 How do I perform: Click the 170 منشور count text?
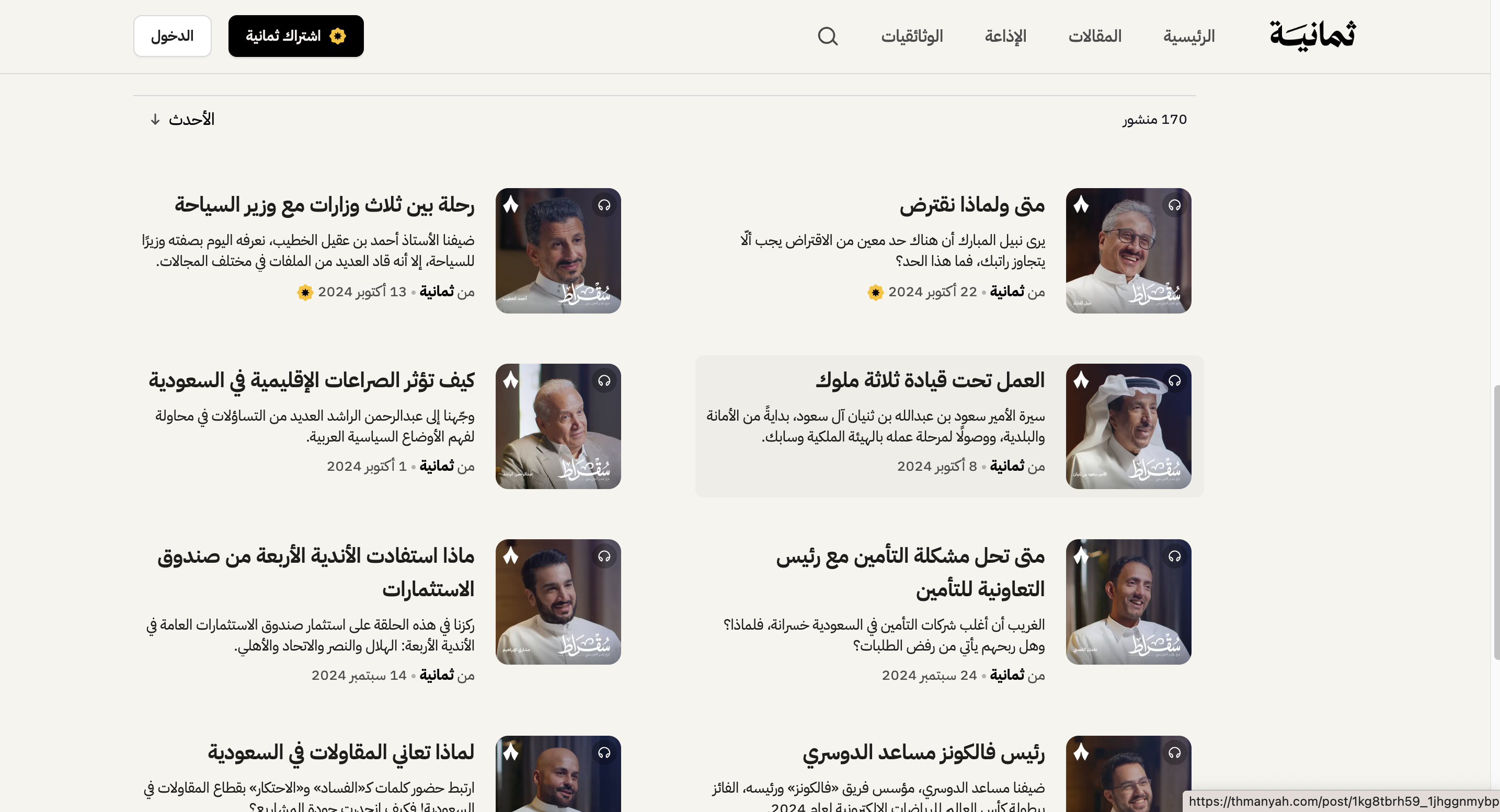click(x=1155, y=119)
